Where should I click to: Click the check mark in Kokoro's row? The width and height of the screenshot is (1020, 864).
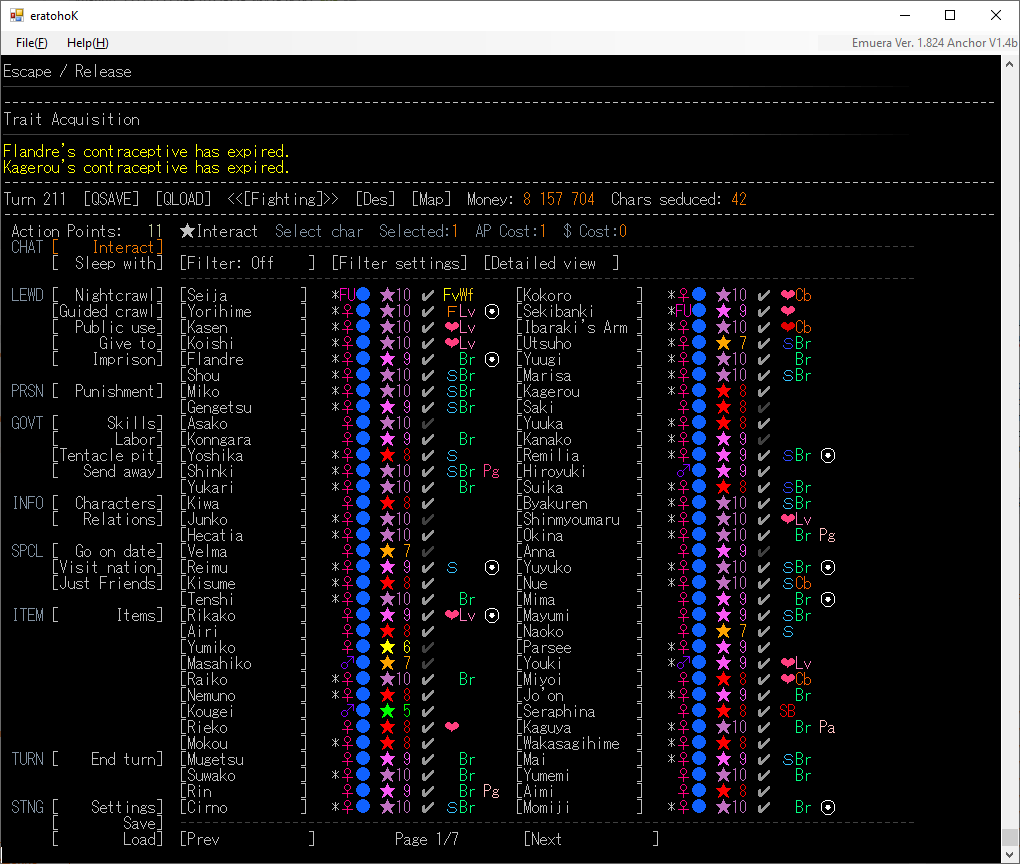click(764, 296)
